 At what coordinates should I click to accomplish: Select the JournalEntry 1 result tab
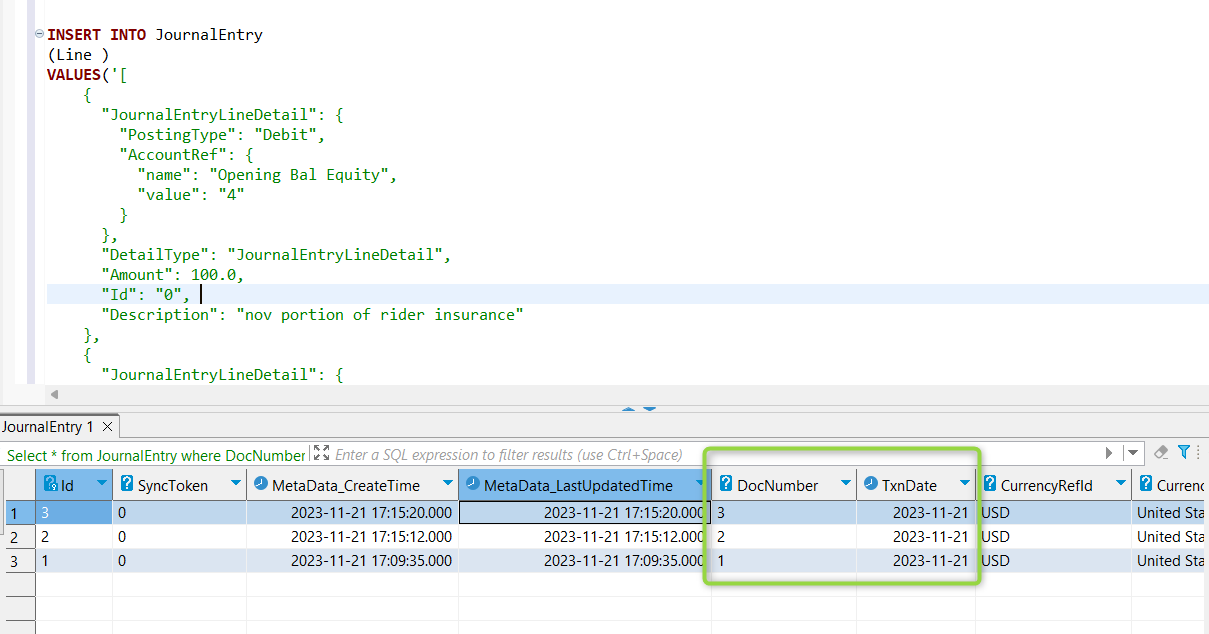click(48, 427)
